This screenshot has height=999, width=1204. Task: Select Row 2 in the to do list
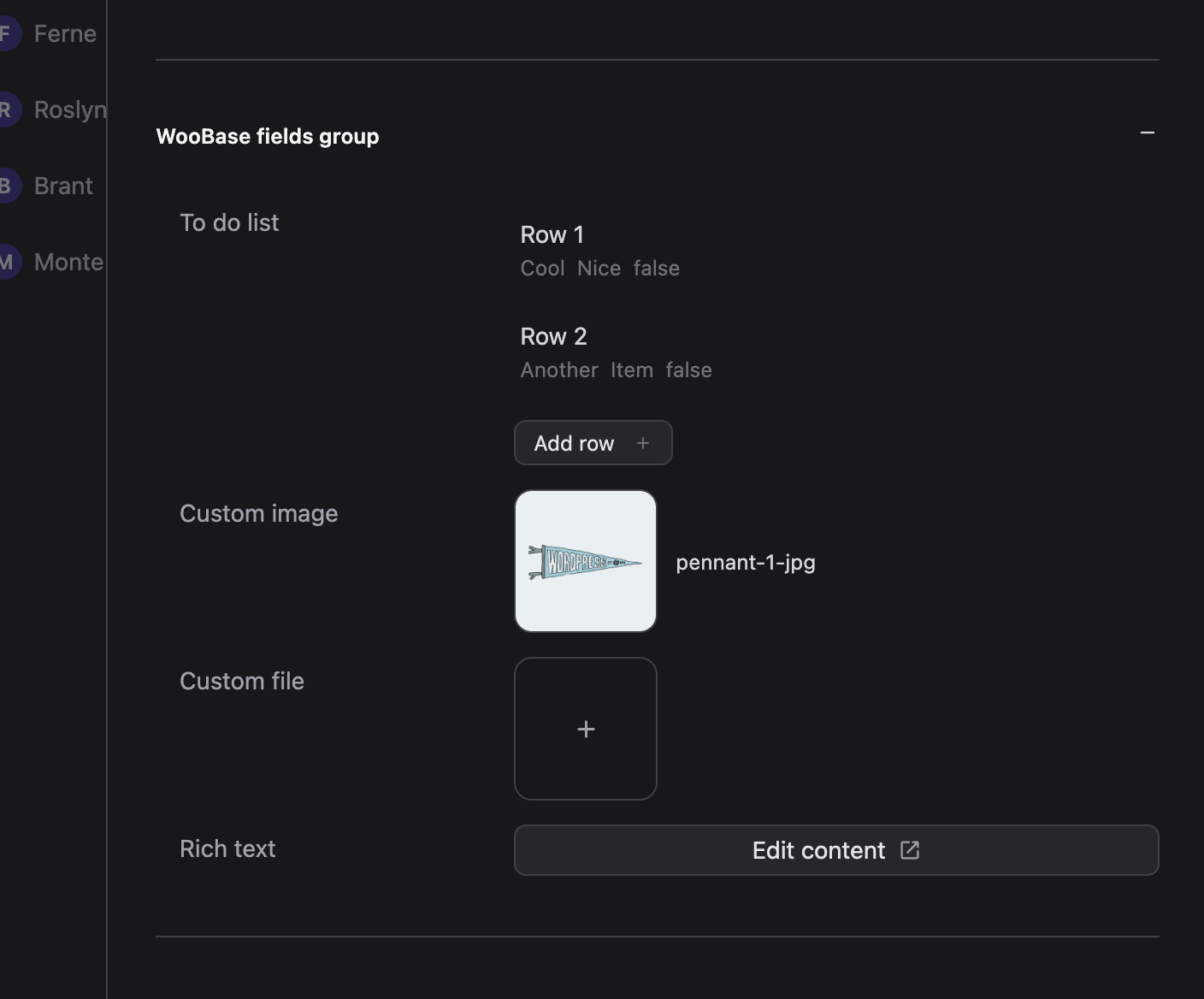[554, 336]
